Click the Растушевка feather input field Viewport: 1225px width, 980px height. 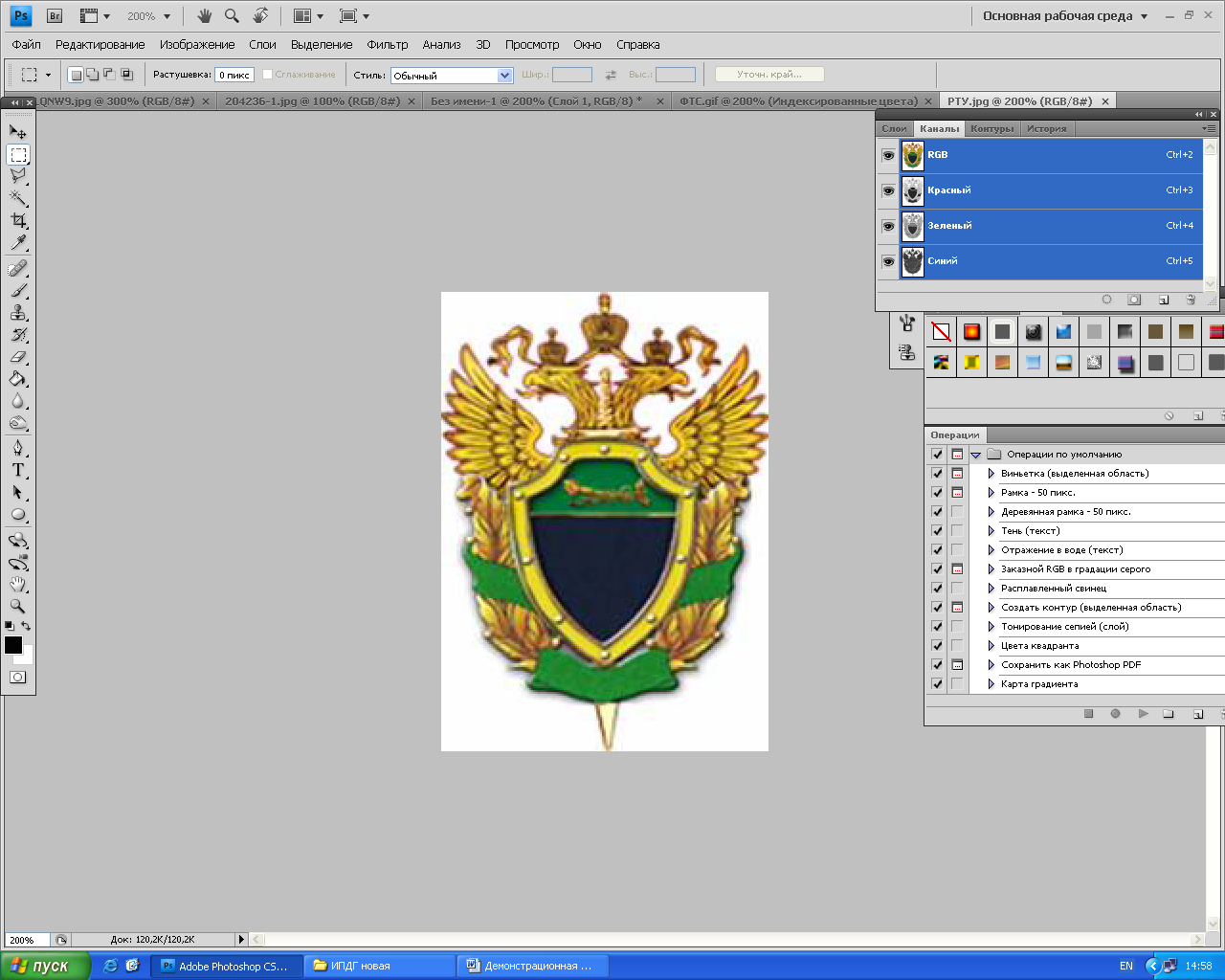pos(234,75)
